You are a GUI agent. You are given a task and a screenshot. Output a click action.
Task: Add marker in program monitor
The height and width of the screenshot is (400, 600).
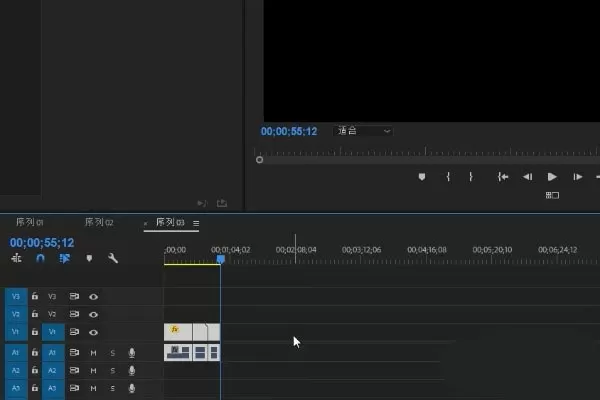[x=422, y=177]
